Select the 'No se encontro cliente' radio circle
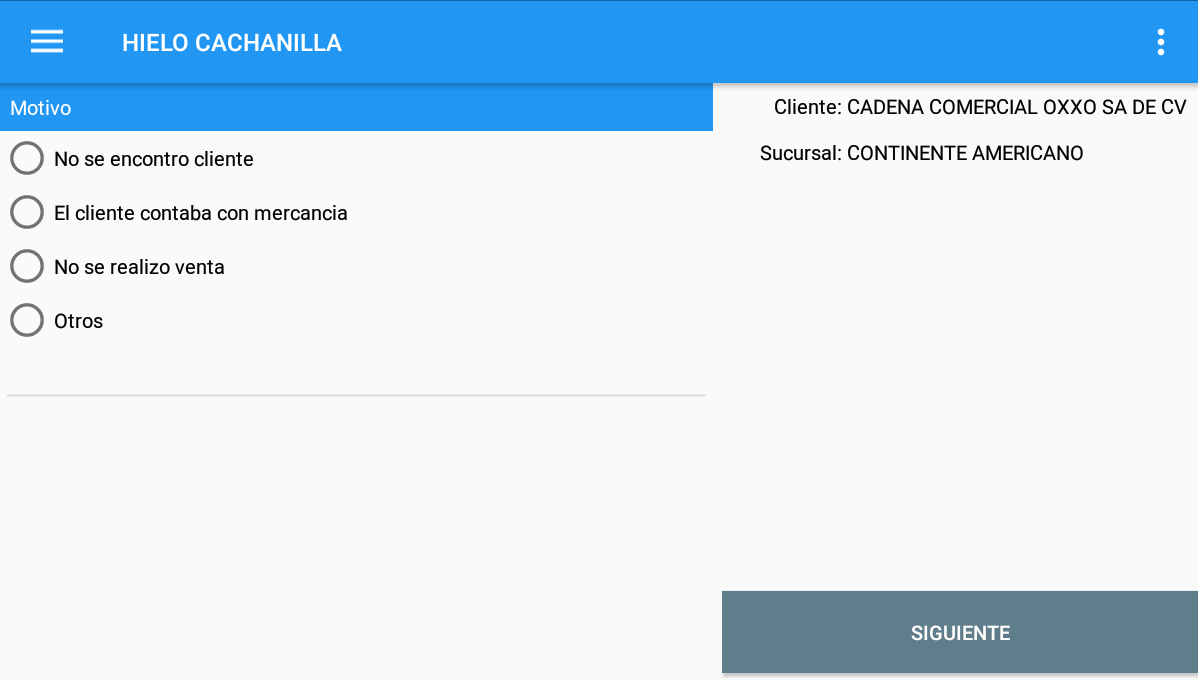The width and height of the screenshot is (1198, 680). point(27,158)
